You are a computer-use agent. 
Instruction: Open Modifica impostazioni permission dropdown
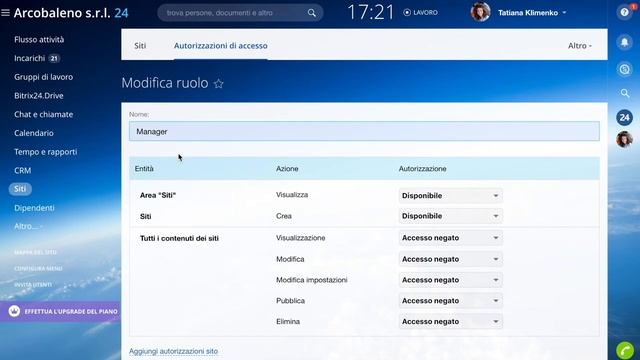[450, 280]
